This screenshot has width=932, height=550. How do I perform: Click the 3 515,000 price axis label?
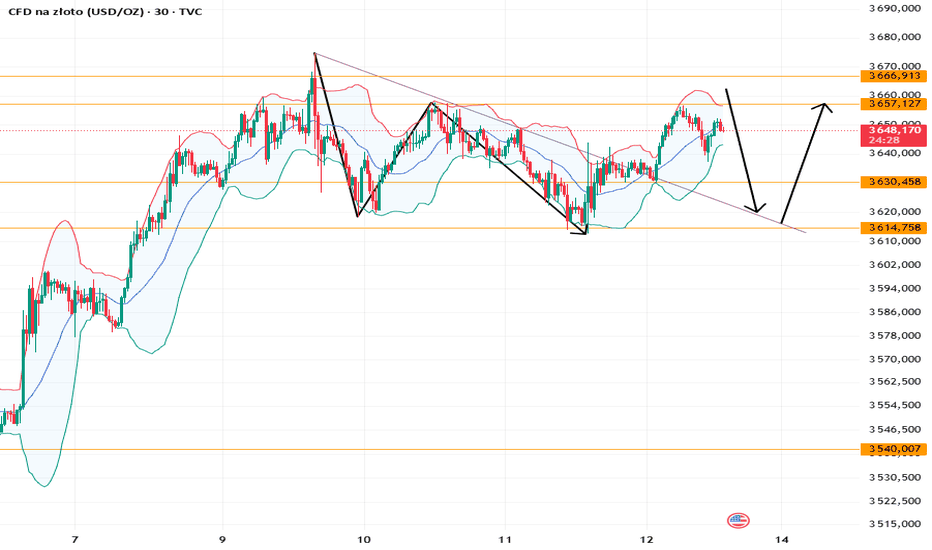pyautogui.click(x=895, y=524)
